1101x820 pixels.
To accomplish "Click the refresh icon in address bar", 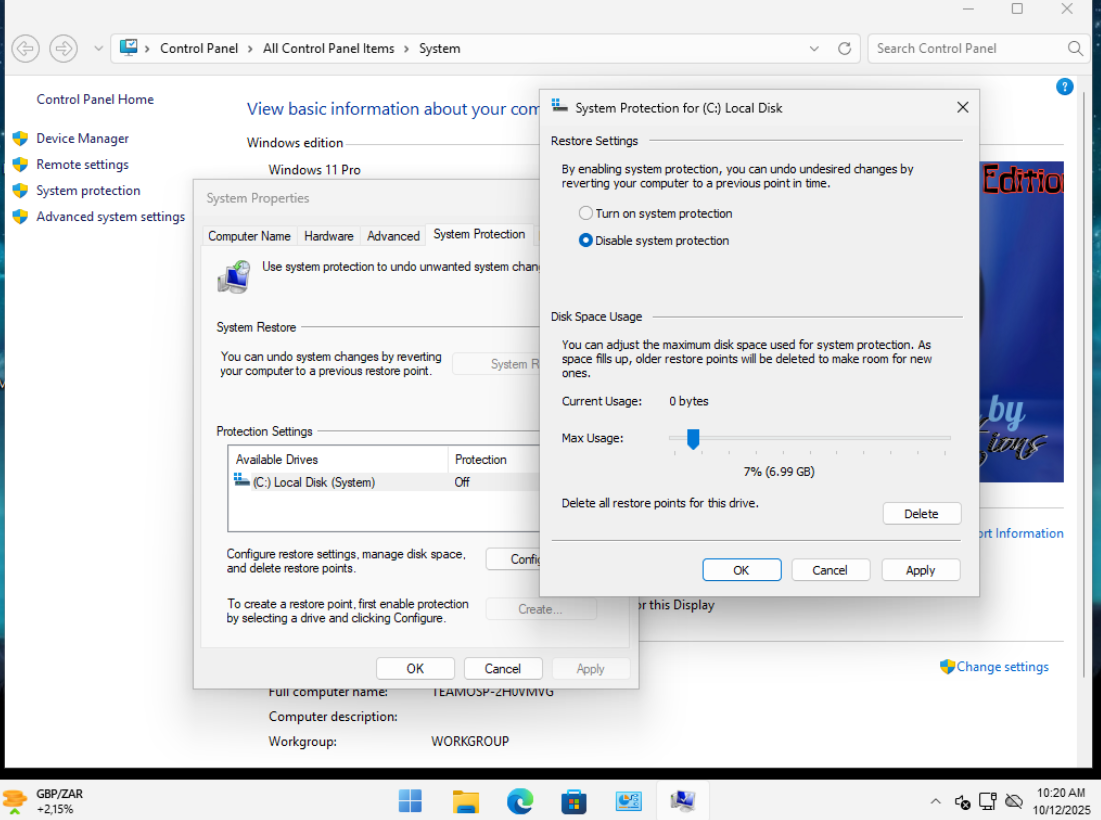I will 844,48.
